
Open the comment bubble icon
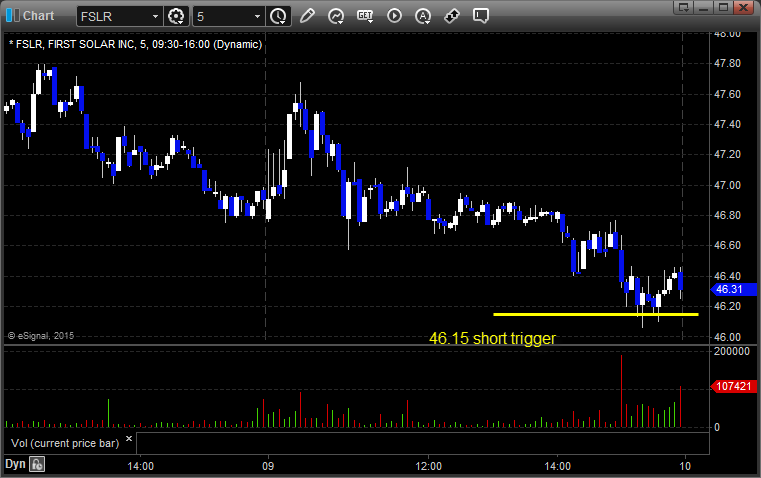click(x=480, y=16)
